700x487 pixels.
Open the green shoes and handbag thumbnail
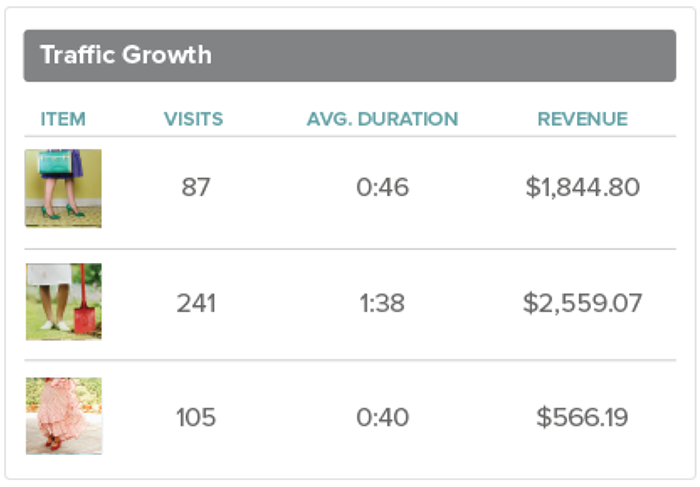click(x=63, y=188)
